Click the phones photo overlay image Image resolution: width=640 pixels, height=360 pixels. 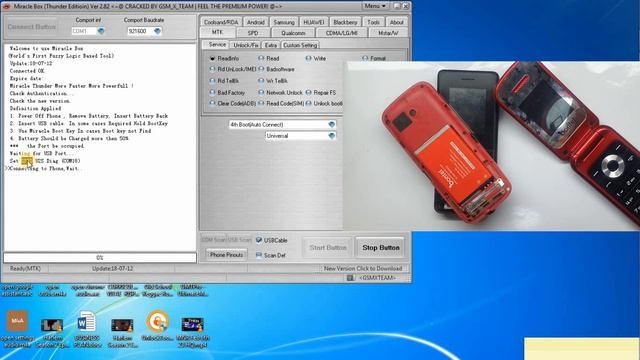(x=491, y=146)
